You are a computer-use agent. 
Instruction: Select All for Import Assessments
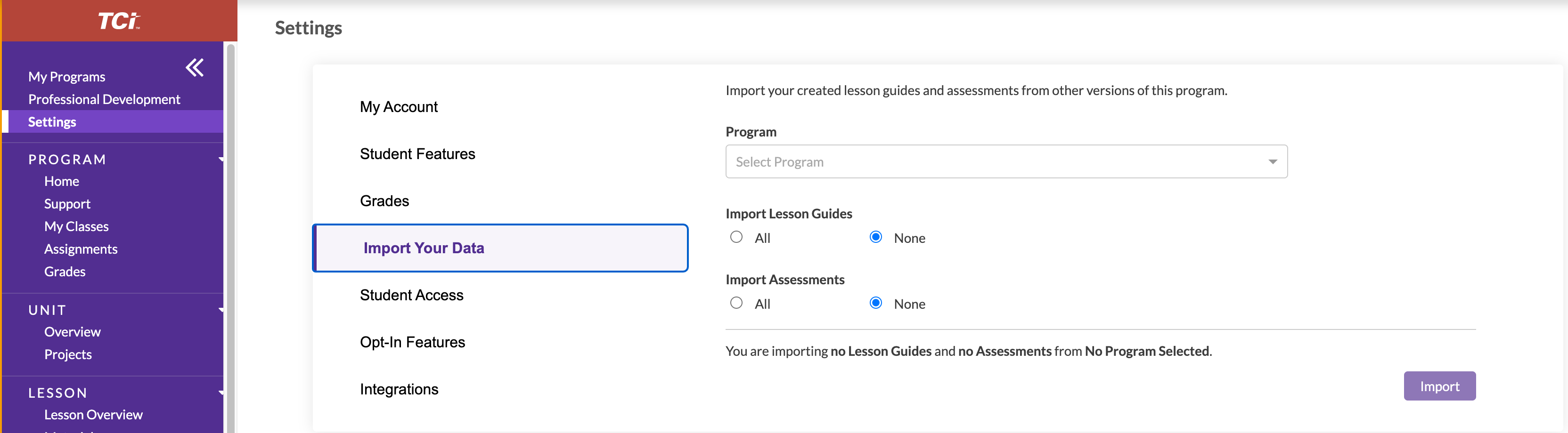pyautogui.click(x=736, y=302)
